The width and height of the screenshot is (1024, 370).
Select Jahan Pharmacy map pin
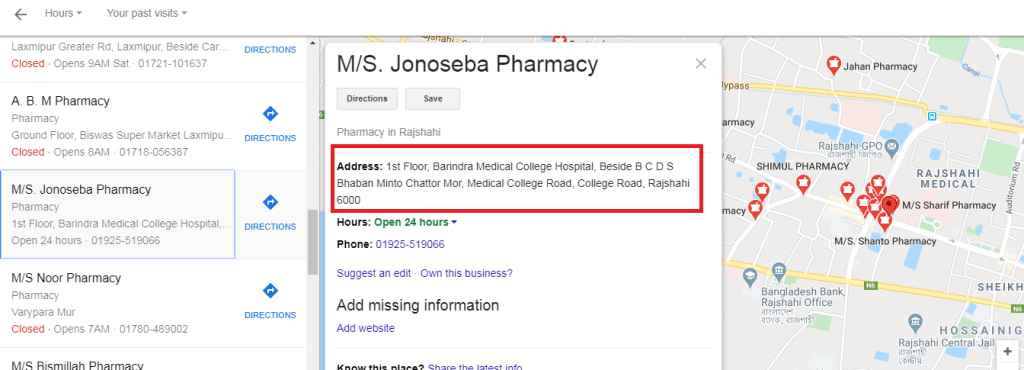click(x=833, y=65)
